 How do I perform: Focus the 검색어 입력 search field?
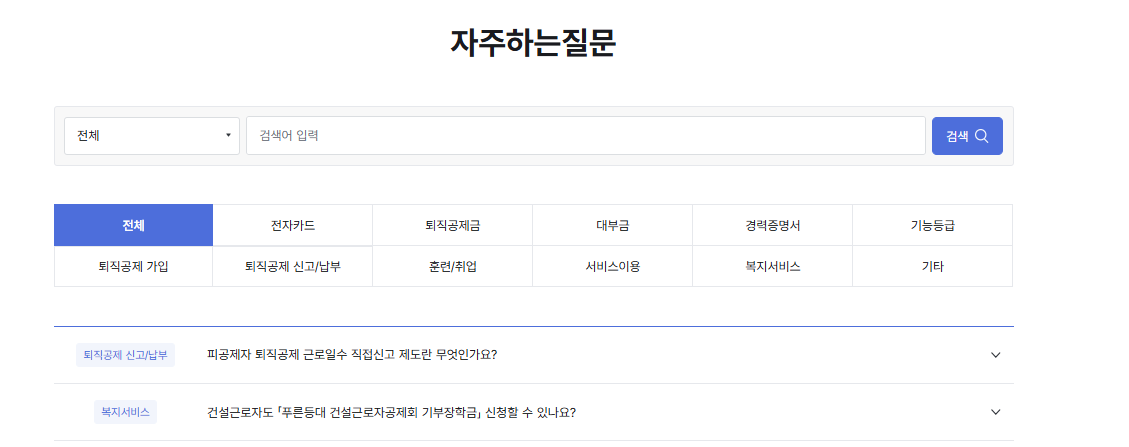pos(585,135)
